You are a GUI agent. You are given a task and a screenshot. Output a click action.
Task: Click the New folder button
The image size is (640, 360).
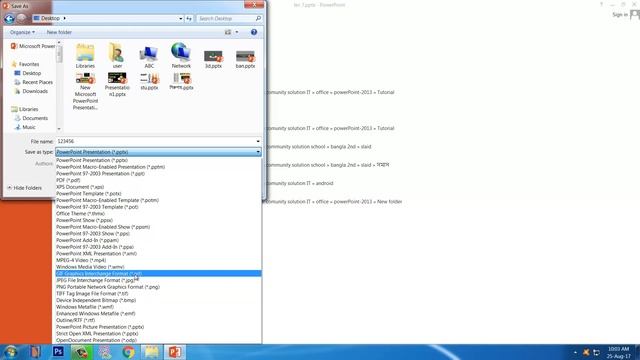59,32
